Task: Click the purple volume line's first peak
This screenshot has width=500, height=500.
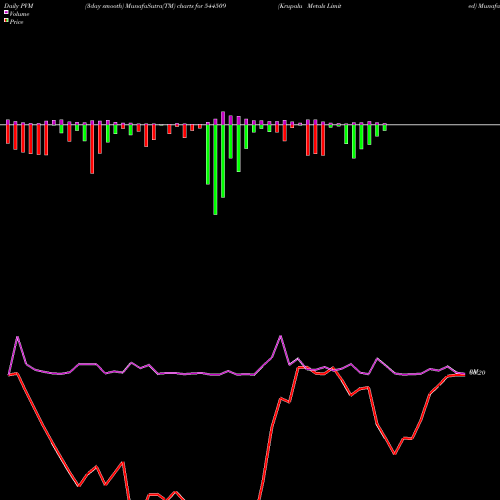Action: [17, 337]
